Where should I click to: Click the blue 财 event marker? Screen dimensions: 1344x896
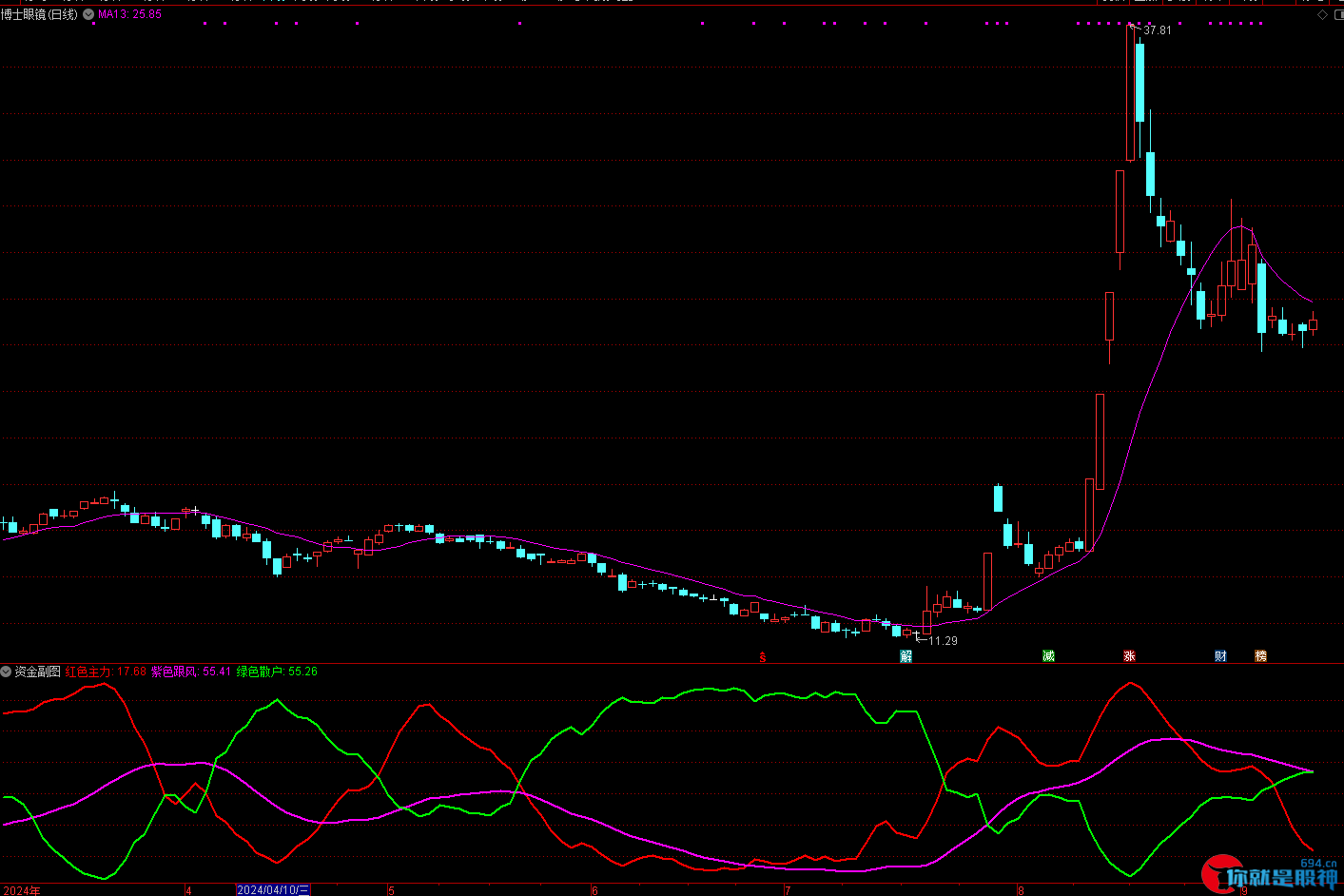(x=1220, y=656)
